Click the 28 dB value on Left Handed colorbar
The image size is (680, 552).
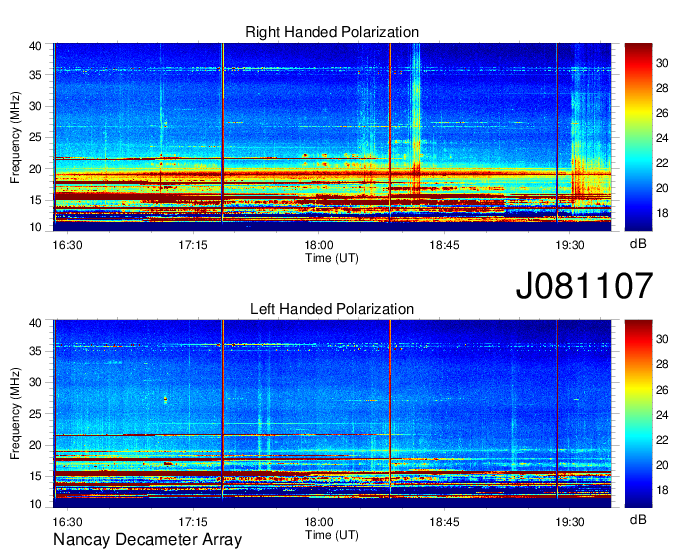[x=662, y=364]
